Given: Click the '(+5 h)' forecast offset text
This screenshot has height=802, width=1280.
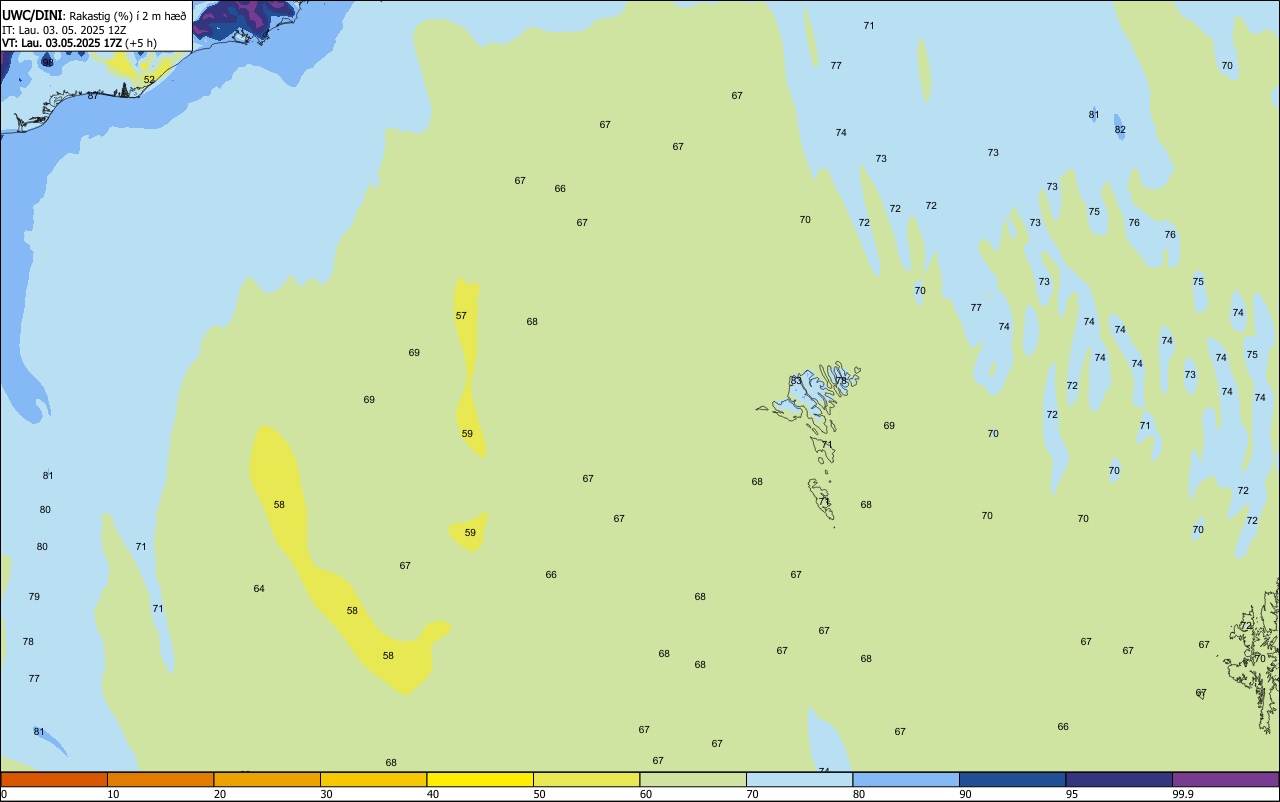Looking at the screenshot, I should pyautogui.click(x=141, y=42).
